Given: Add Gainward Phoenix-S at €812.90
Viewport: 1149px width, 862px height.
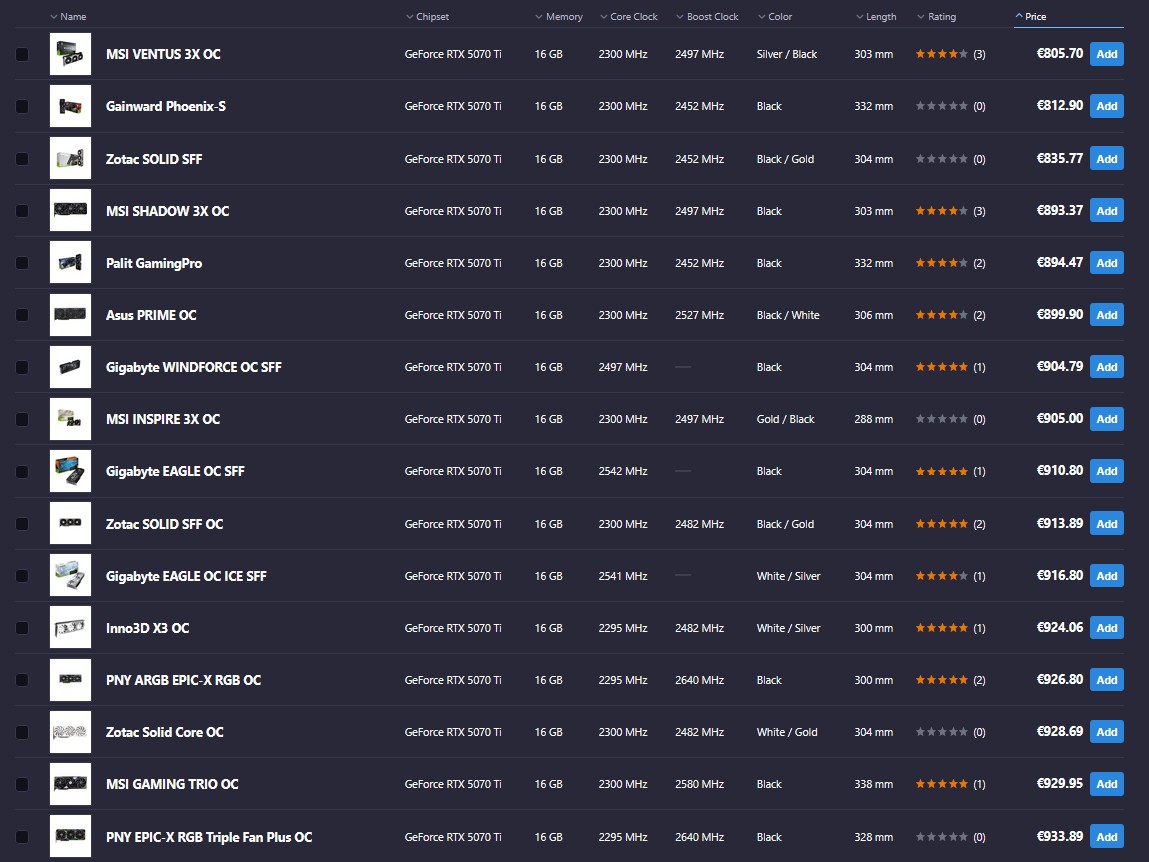Looking at the screenshot, I should pos(1106,106).
